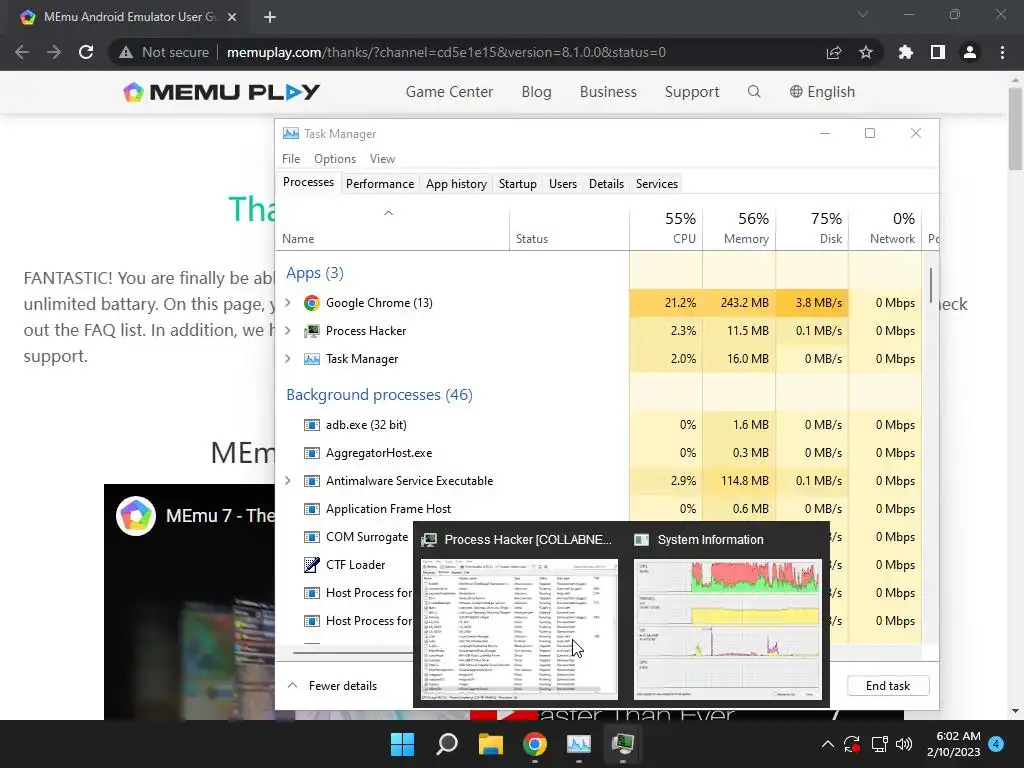Image resolution: width=1024 pixels, height=768 pixels.
Task: Sort processes by the Memory column header
Action: [739, 228]
